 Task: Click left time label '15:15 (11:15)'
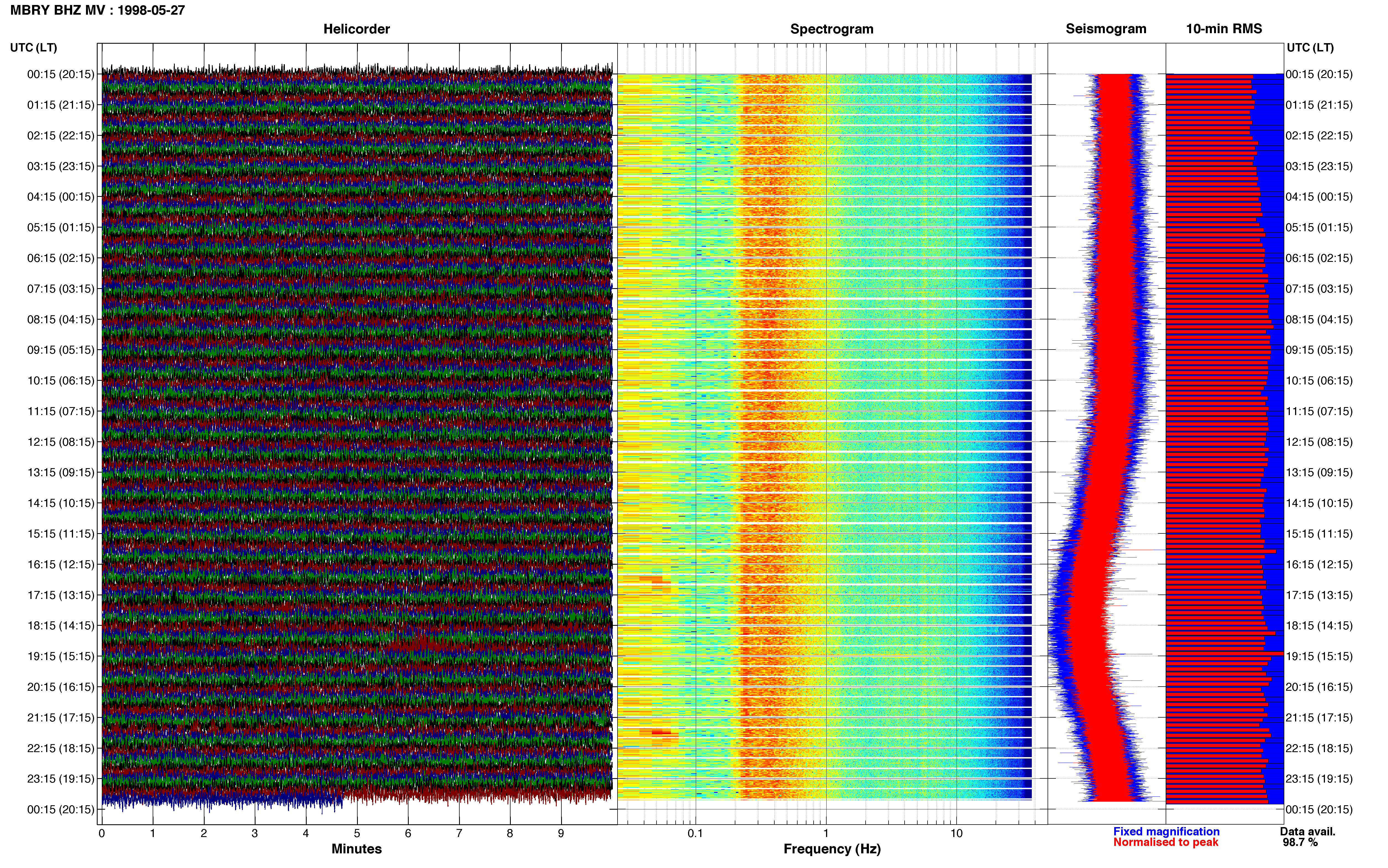click(61, 534)
